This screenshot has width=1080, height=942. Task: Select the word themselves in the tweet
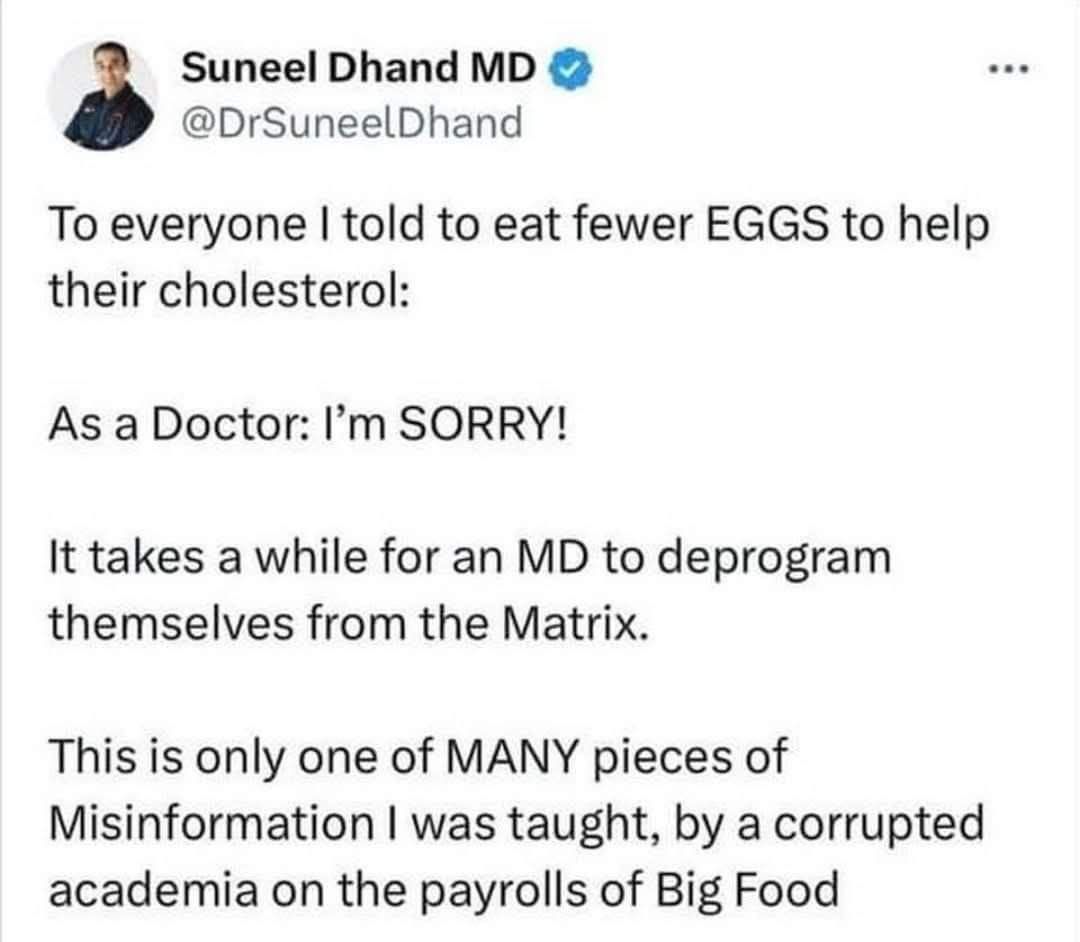[x=172, y=624]
